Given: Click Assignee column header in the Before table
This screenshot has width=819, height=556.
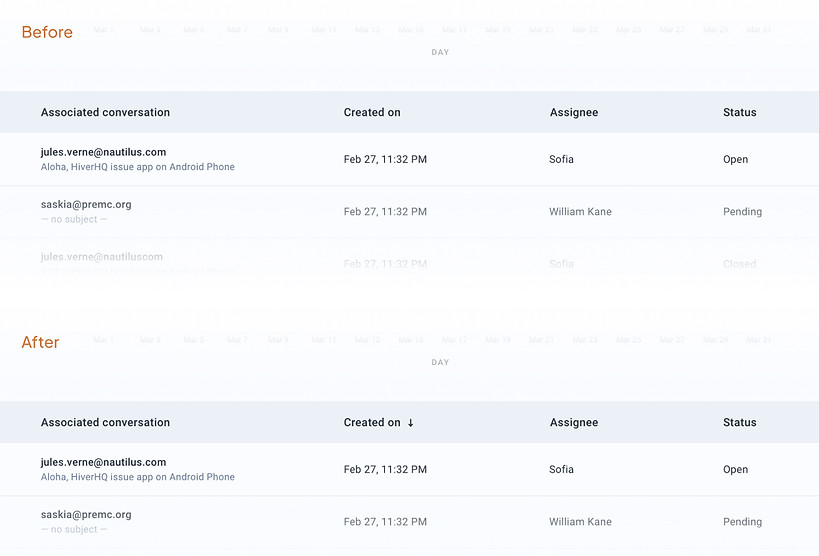Looking at the screenshot, I should [x=574, y=113].
